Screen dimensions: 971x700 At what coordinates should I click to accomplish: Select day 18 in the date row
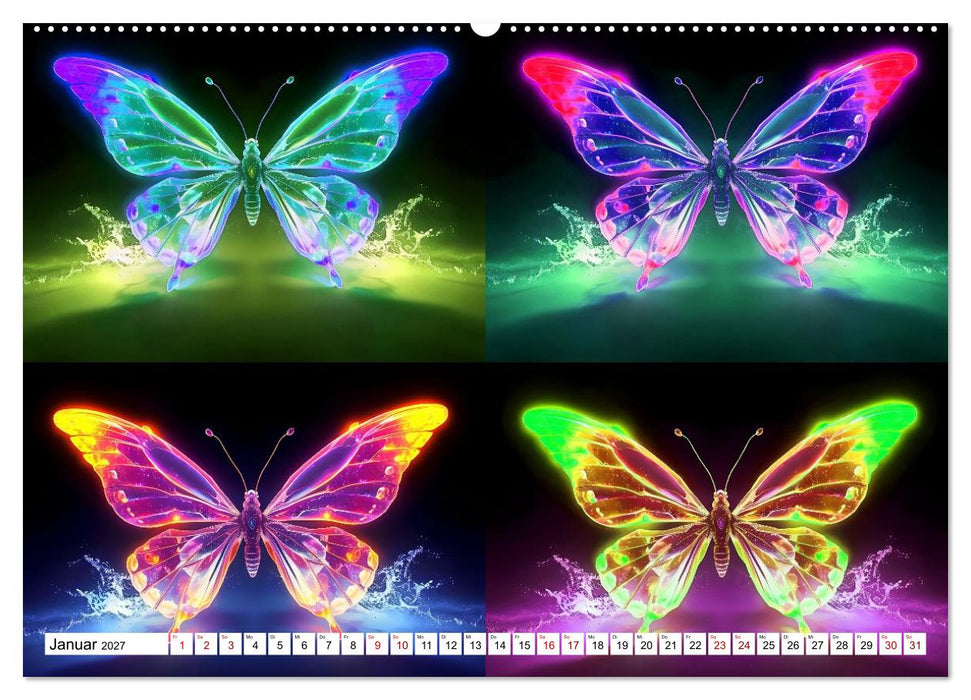coord(597,644)
